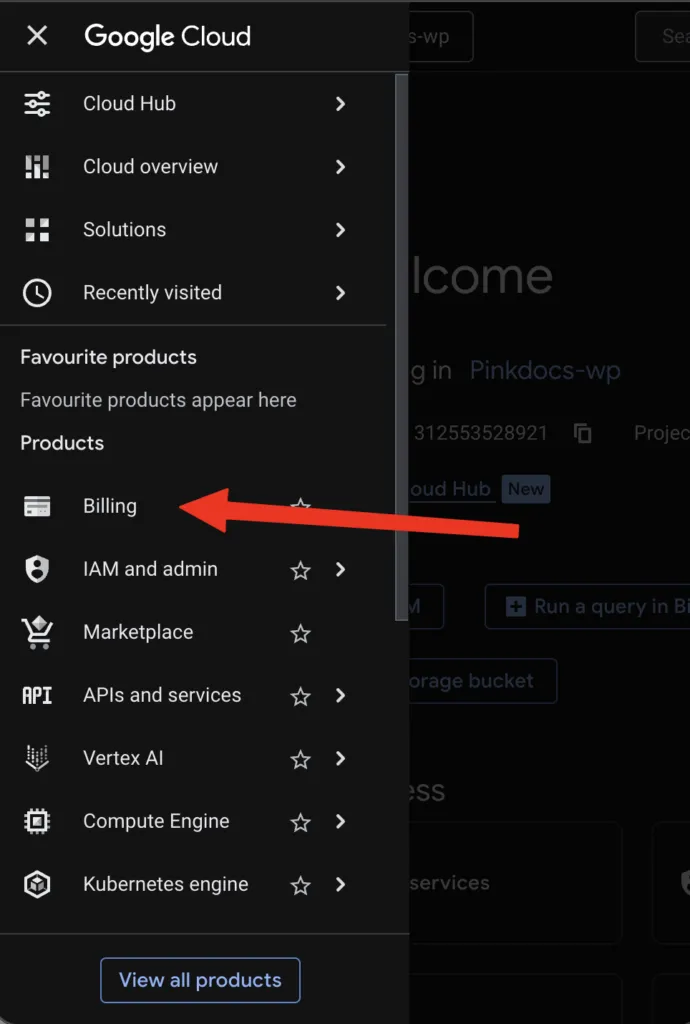Star Marketplace as a favourite product
690x1024 pixels.
300,633
